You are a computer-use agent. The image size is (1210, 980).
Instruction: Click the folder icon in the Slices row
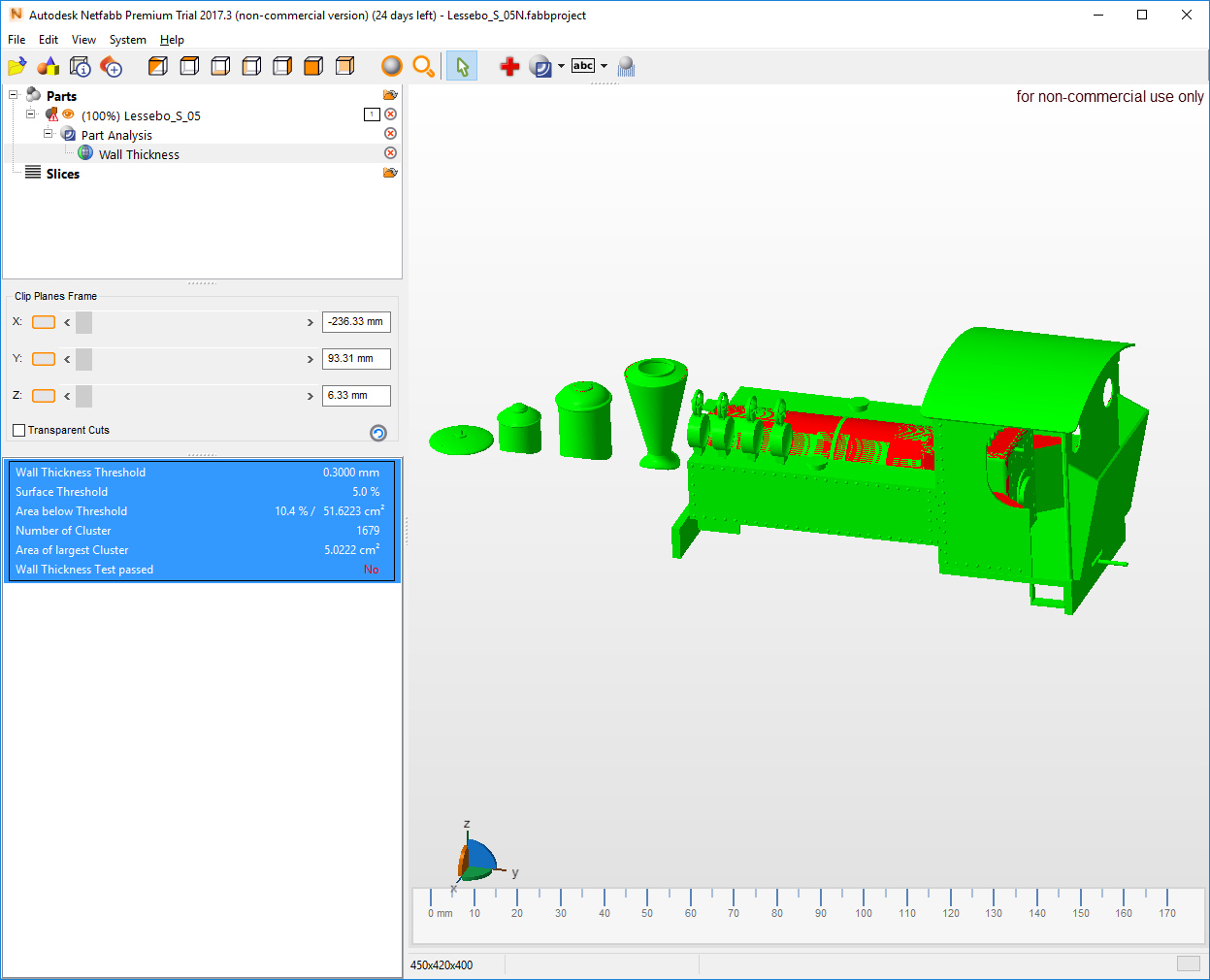[x=390, y=173]
